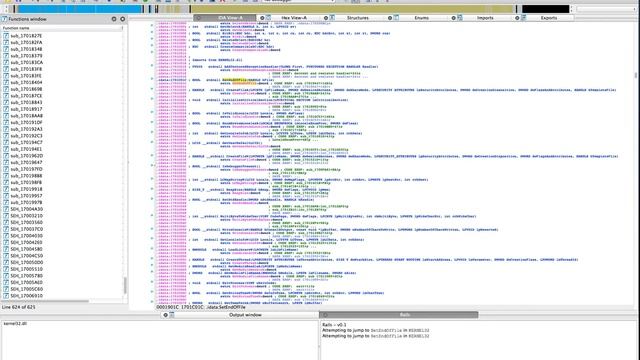
Task: Click the Functions window title icon
Action: coord(4,19)
